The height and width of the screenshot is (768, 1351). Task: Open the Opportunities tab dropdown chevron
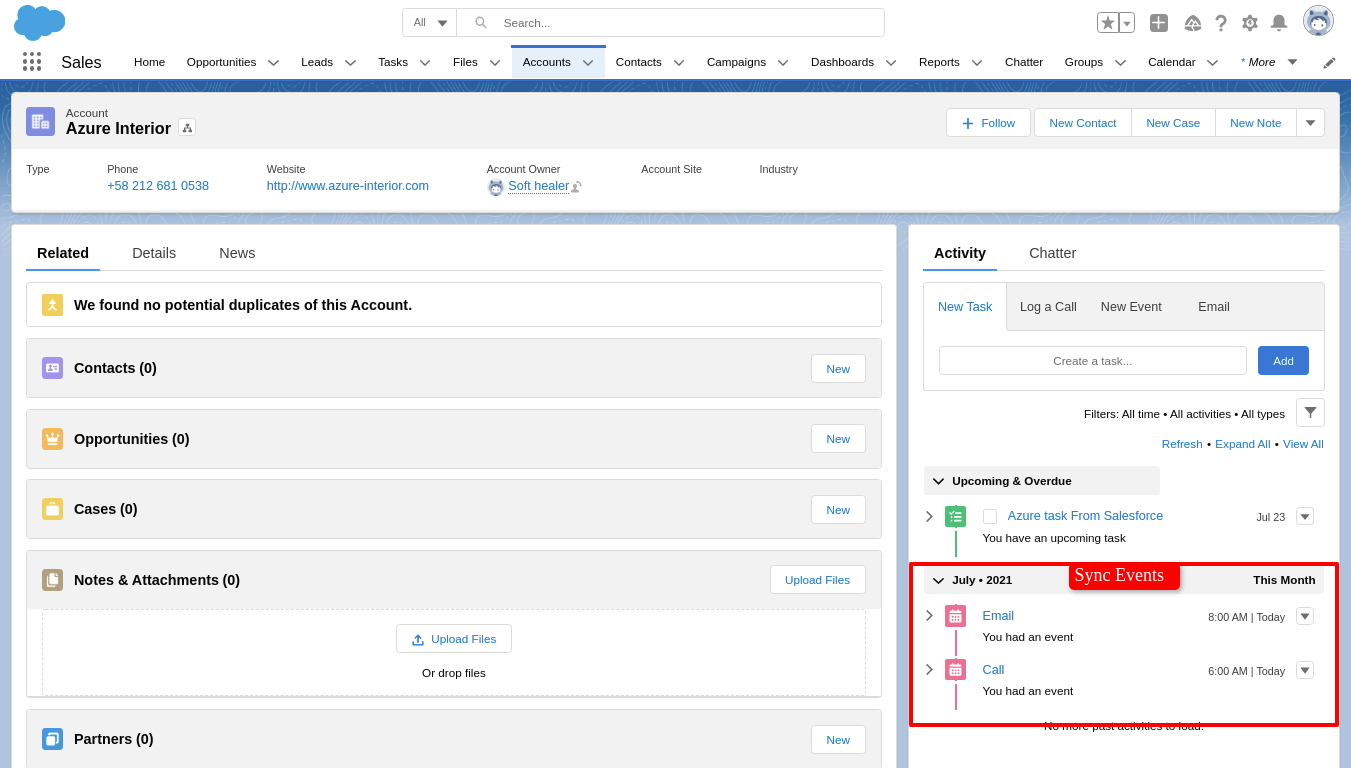coord(273,62)
